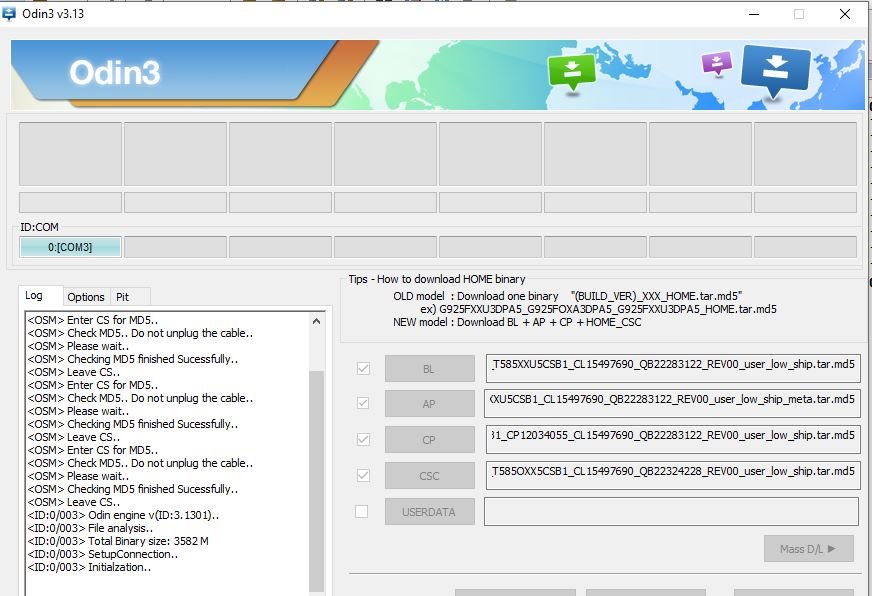The height and width of the screenshot is (596, 872).
Task: Enable the USERDATA checkbox
Action: click(x=361, y=511)
